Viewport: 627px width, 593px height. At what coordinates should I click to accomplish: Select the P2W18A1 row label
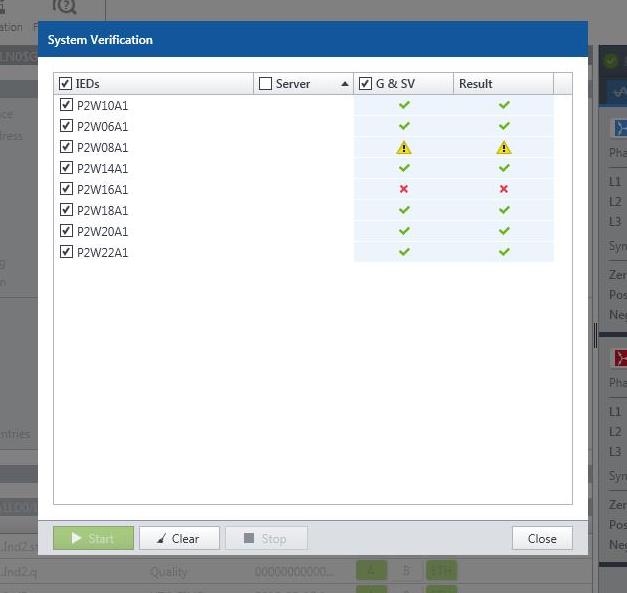click(x=102, y=210)
